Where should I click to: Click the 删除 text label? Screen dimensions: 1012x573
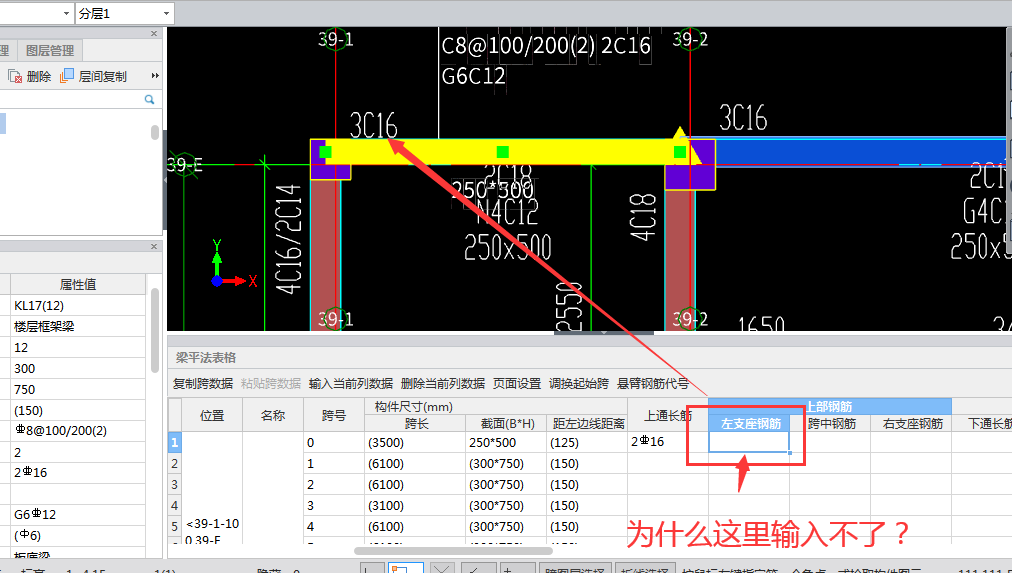point(39,77)
